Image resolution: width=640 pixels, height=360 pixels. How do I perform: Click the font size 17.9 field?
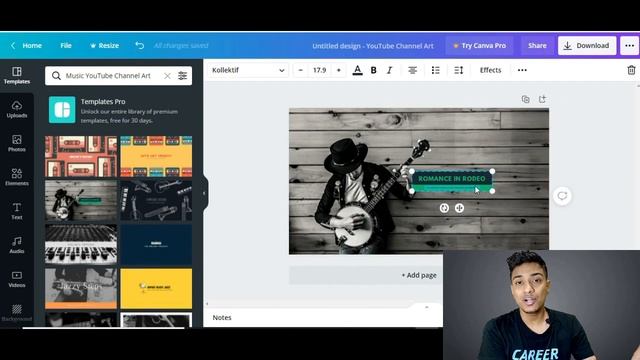[320, 70]
